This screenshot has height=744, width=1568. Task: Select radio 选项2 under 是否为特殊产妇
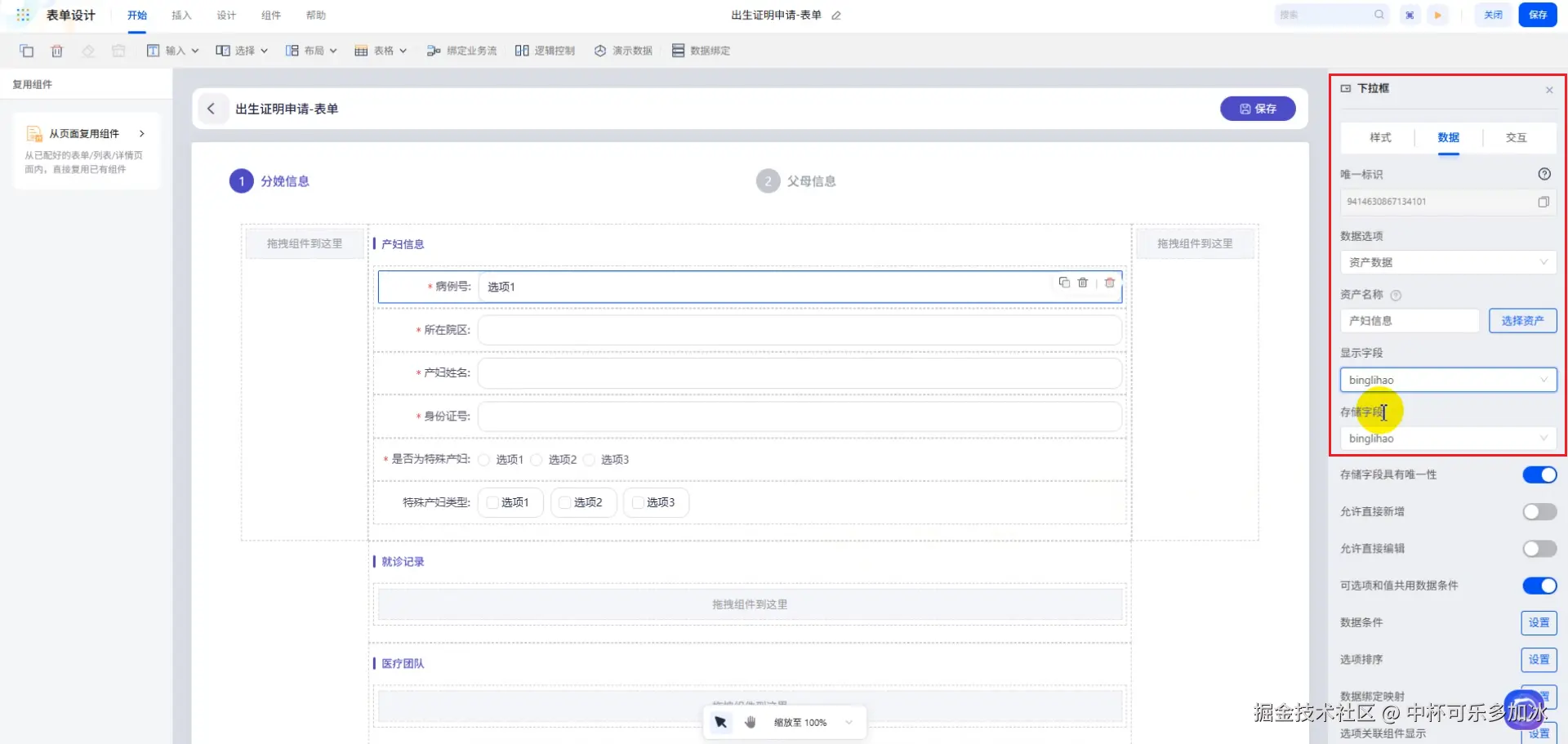pos(537,460)
